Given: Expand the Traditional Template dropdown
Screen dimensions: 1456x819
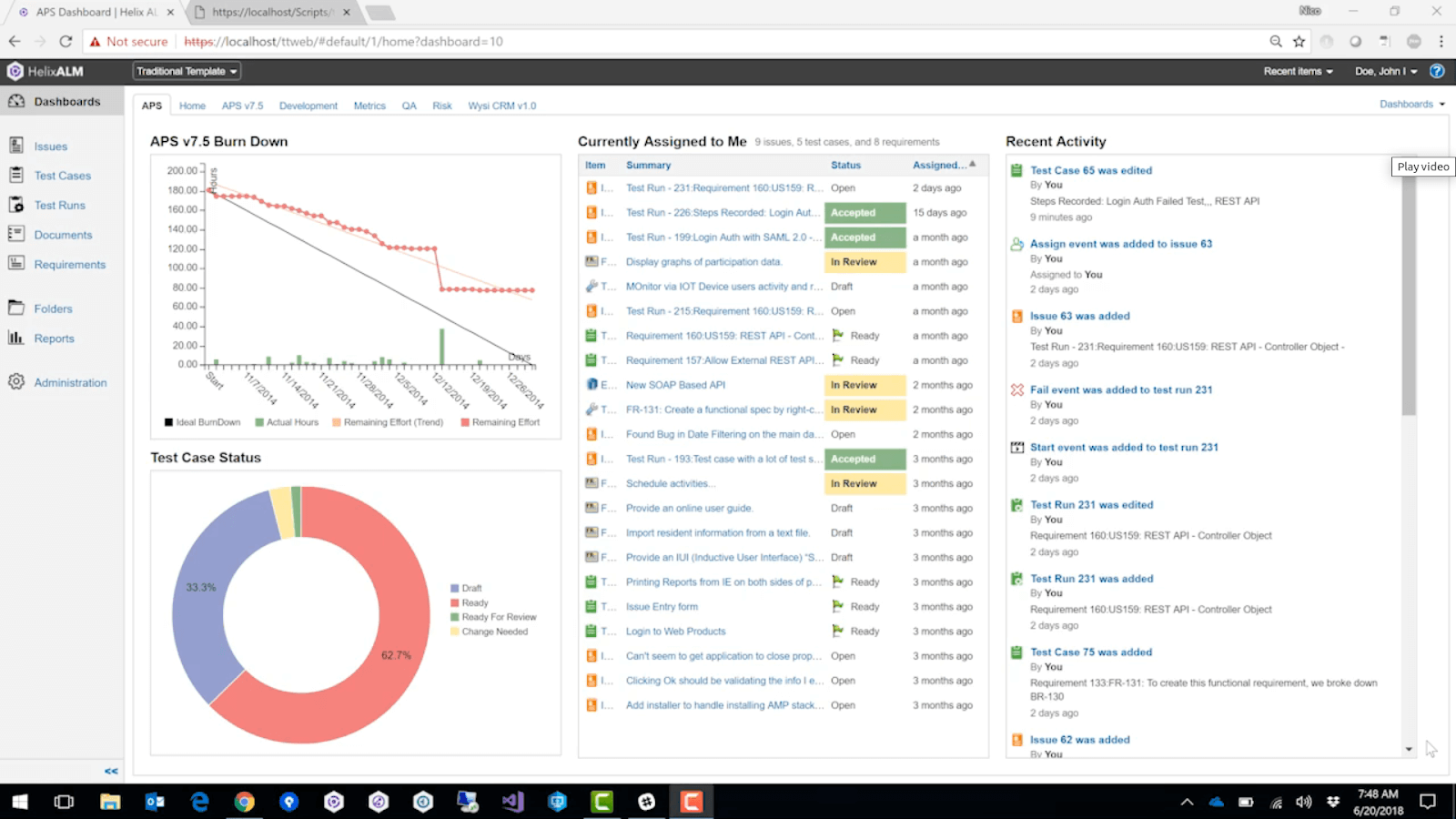Looking at the screenshot, I should 187,71.
